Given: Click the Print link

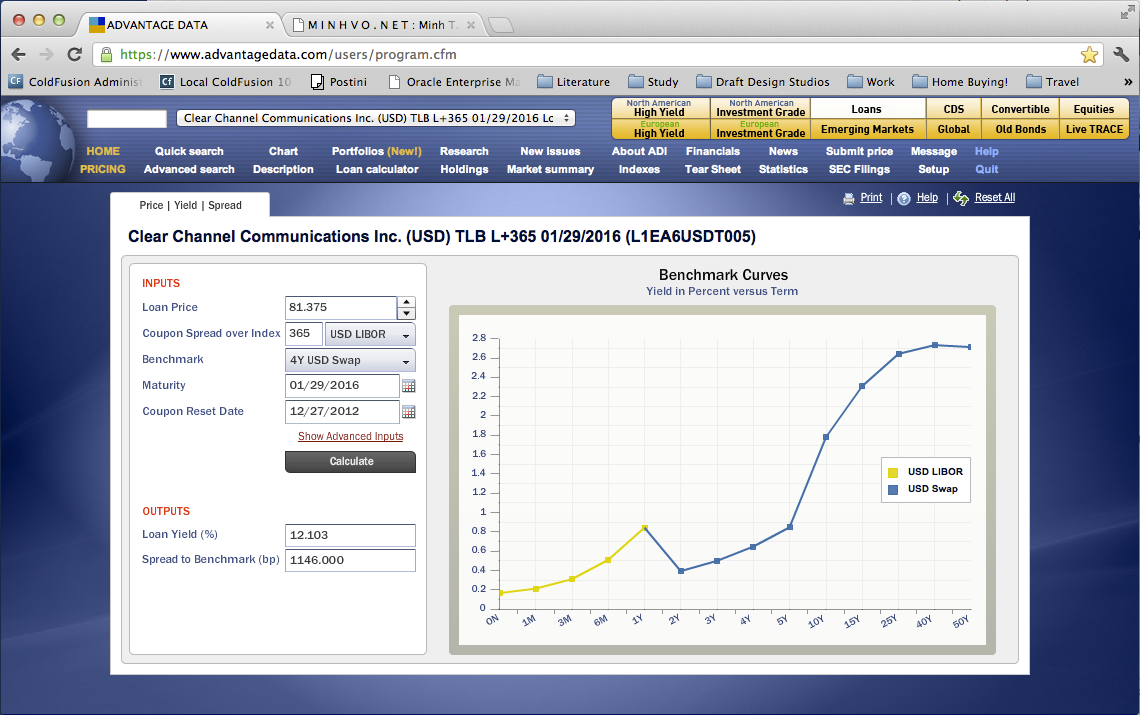Looking at the screenshot, I should point(871,198).
